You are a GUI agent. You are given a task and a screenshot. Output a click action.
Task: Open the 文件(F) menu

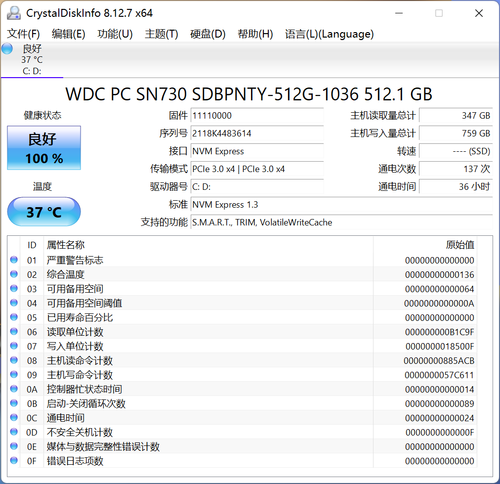(23, 34)
